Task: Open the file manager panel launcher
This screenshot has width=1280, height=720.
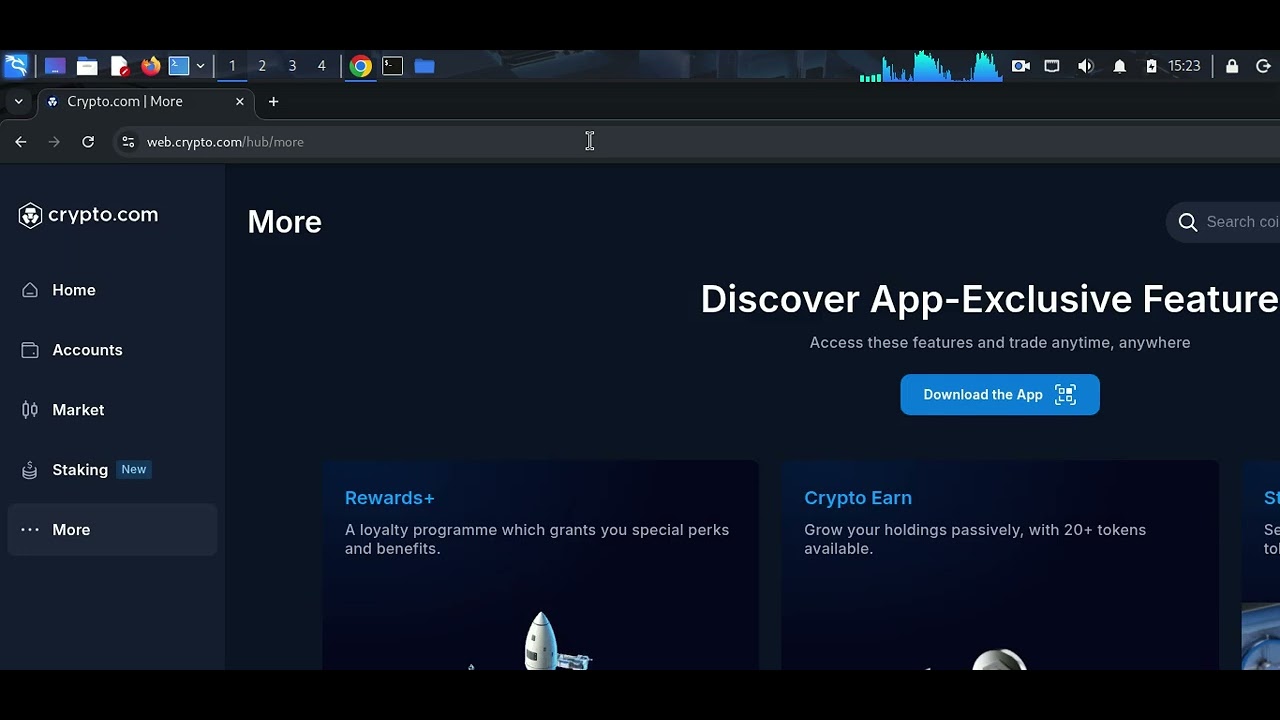Action: (x=87, y=66)
